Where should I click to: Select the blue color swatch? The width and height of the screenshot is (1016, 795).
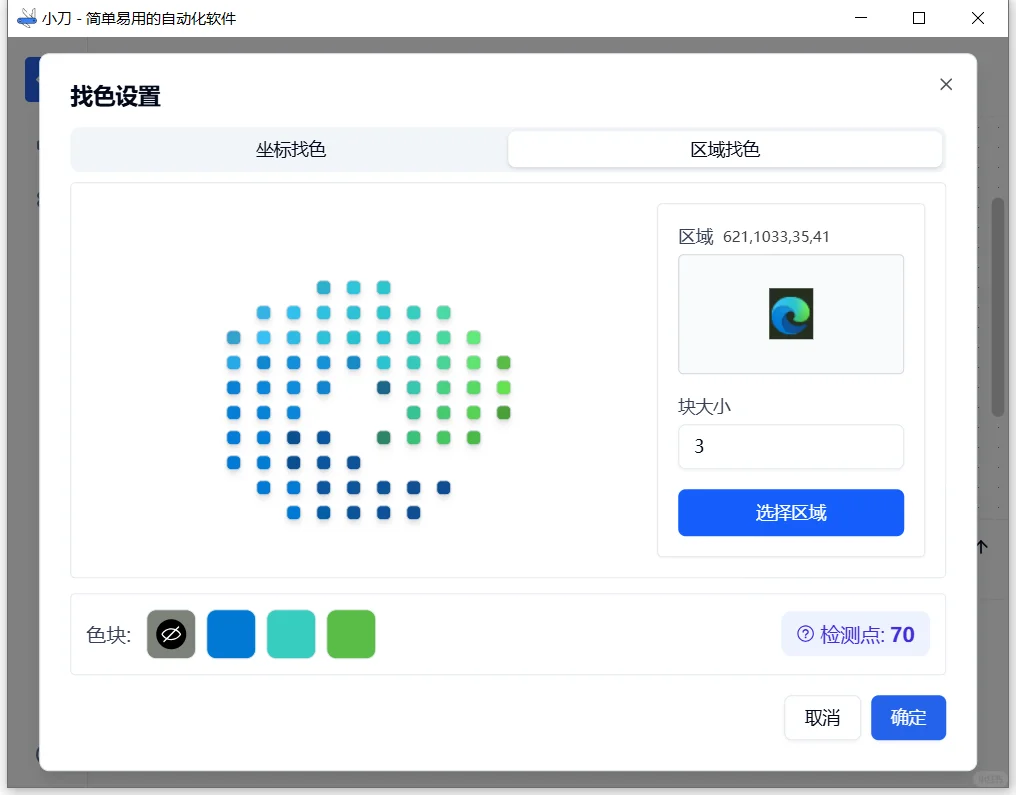pyautogui.click(x=231, y=633)
